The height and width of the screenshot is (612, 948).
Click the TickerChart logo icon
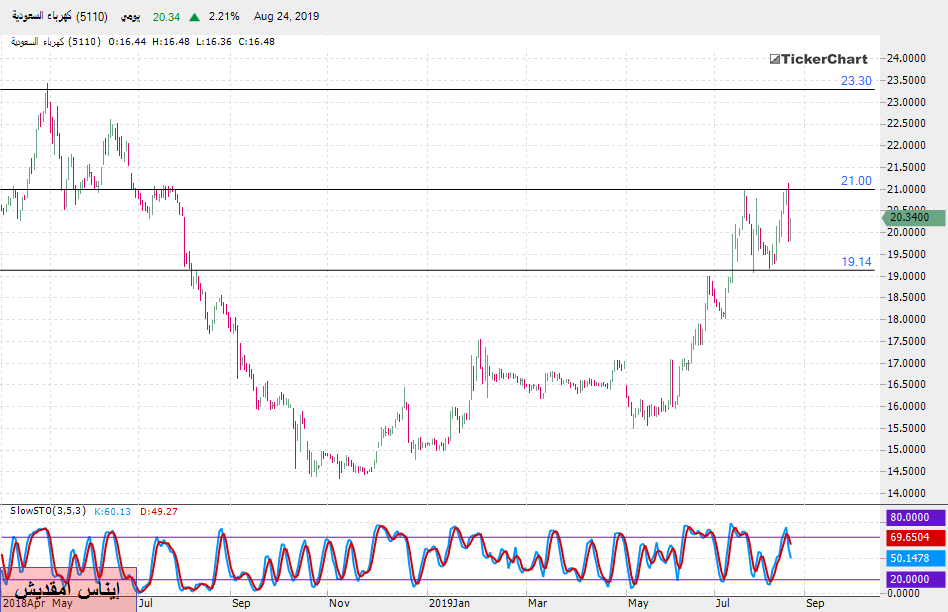(x=773, y=59)
